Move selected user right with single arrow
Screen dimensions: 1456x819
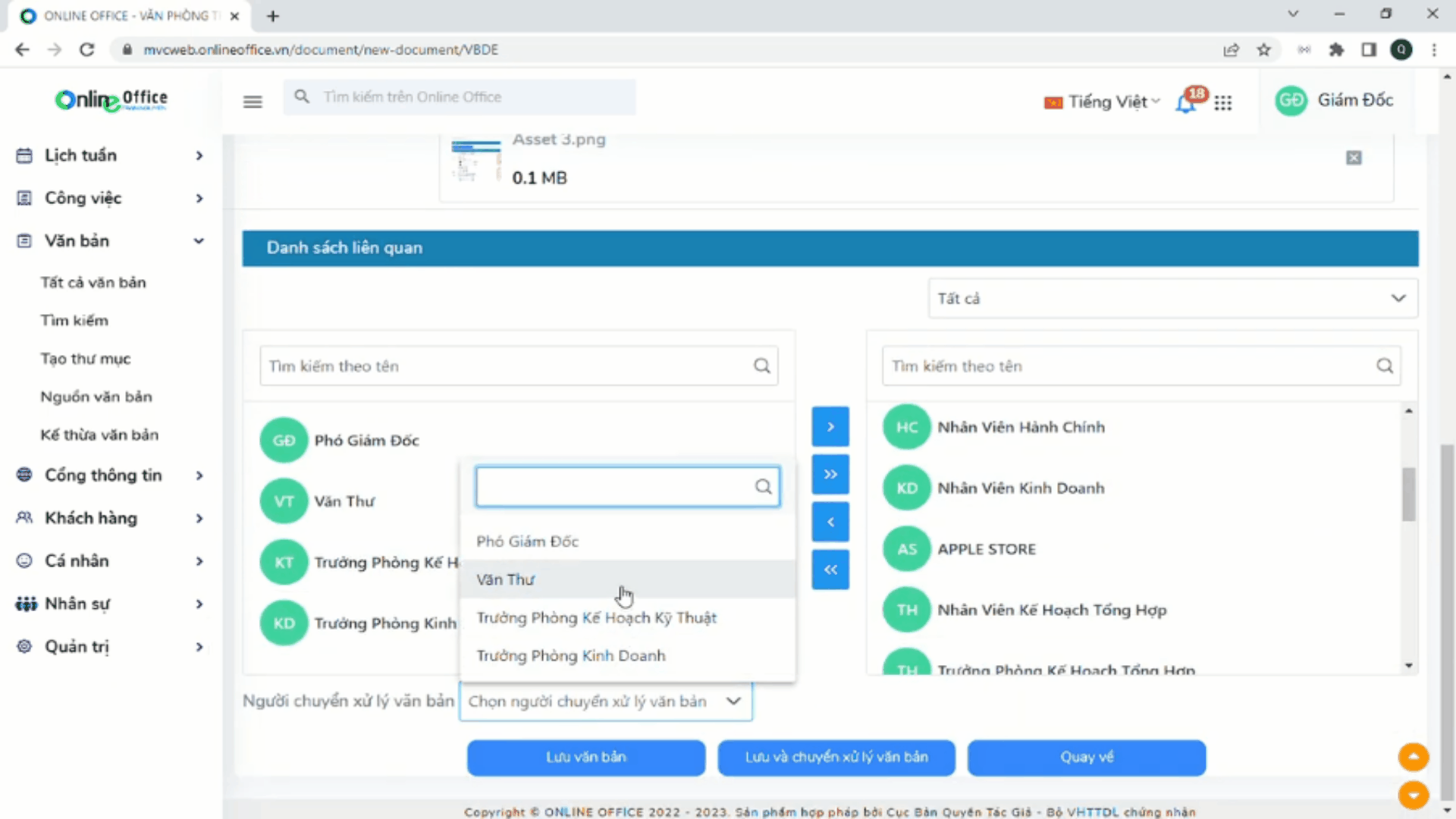(830, 427)
